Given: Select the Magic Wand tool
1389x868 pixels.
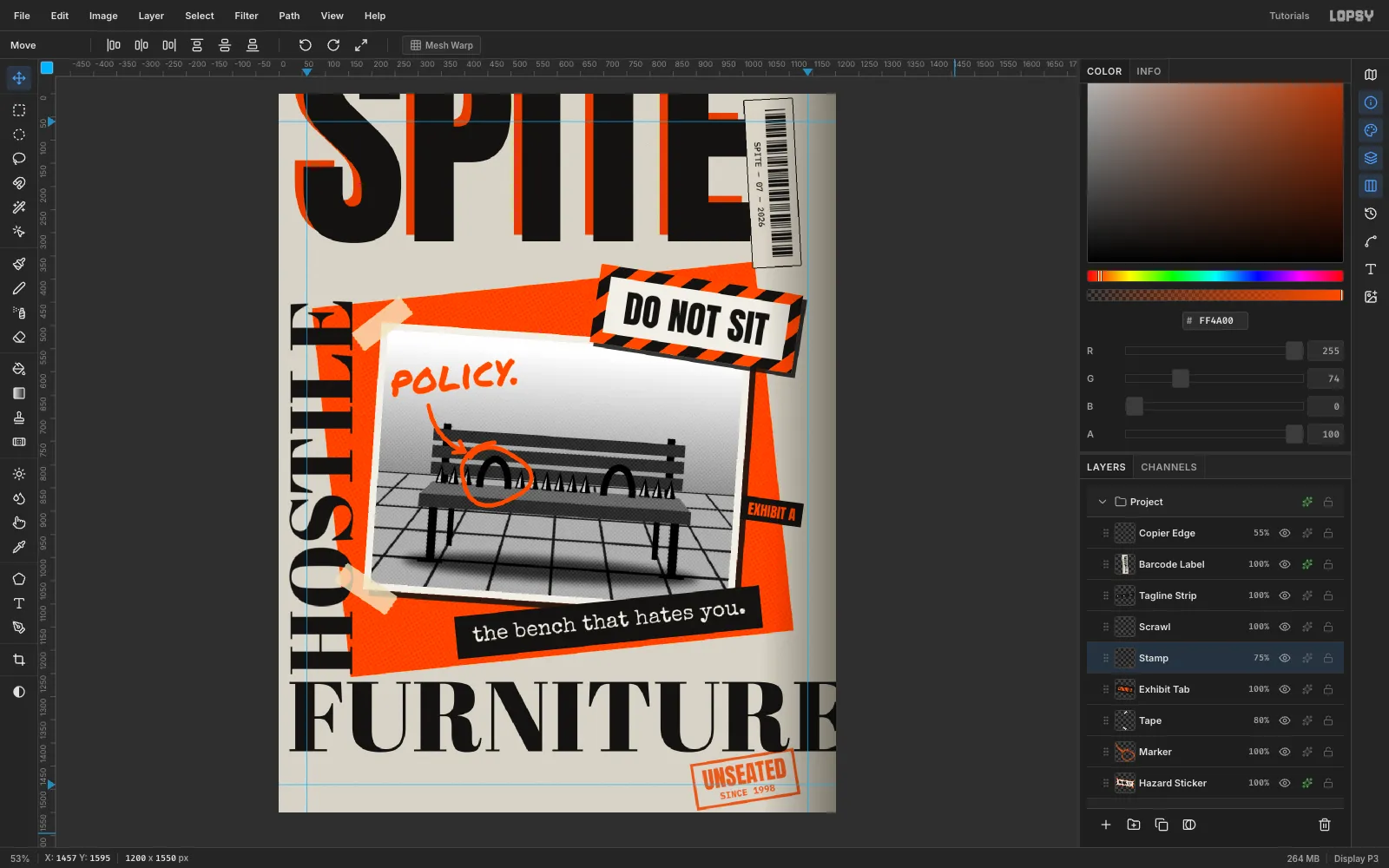Looking at the screenshot, I should click(19, 207).
